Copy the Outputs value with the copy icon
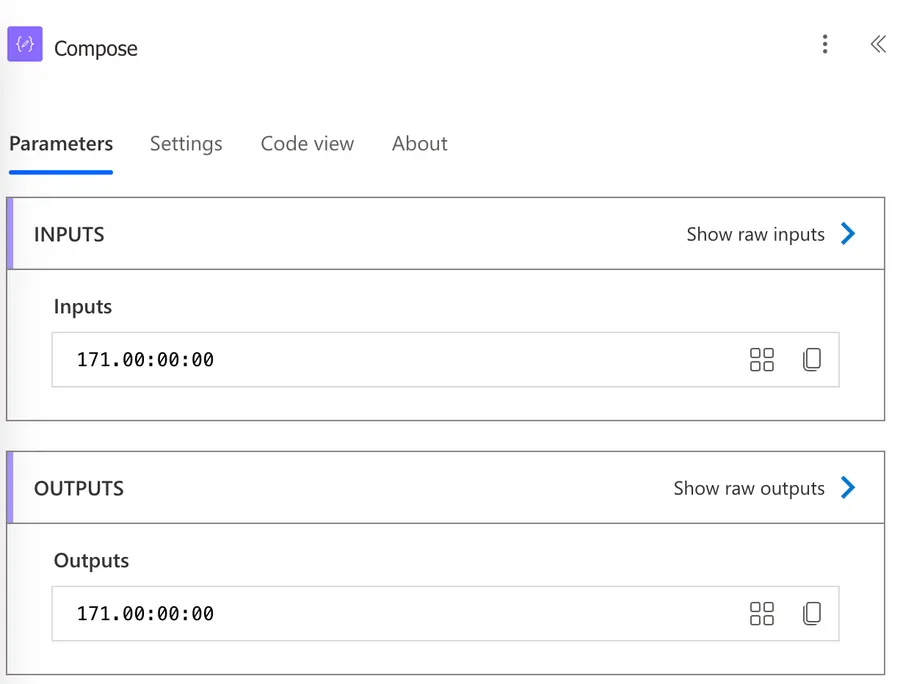This screenshot has height=684, width=900. (812, 614)
